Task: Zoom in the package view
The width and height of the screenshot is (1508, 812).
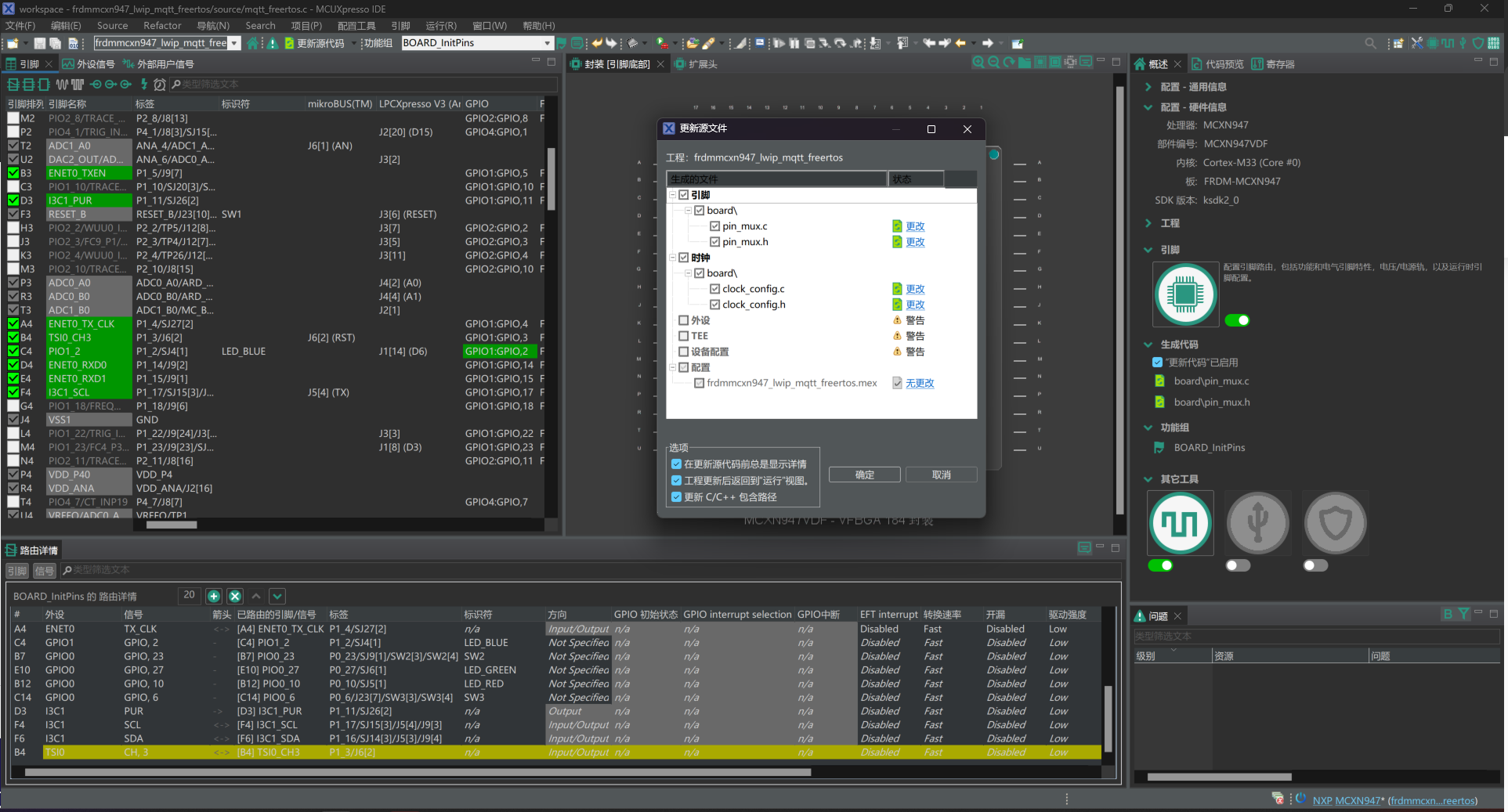Action: 978,63
